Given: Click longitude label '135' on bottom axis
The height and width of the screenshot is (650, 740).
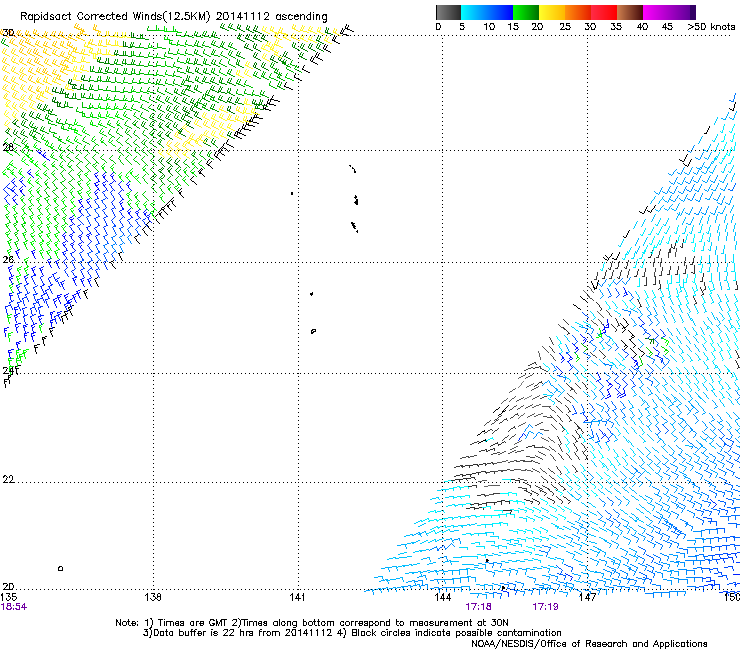Looking at the screenshot, I should (8, 597).
